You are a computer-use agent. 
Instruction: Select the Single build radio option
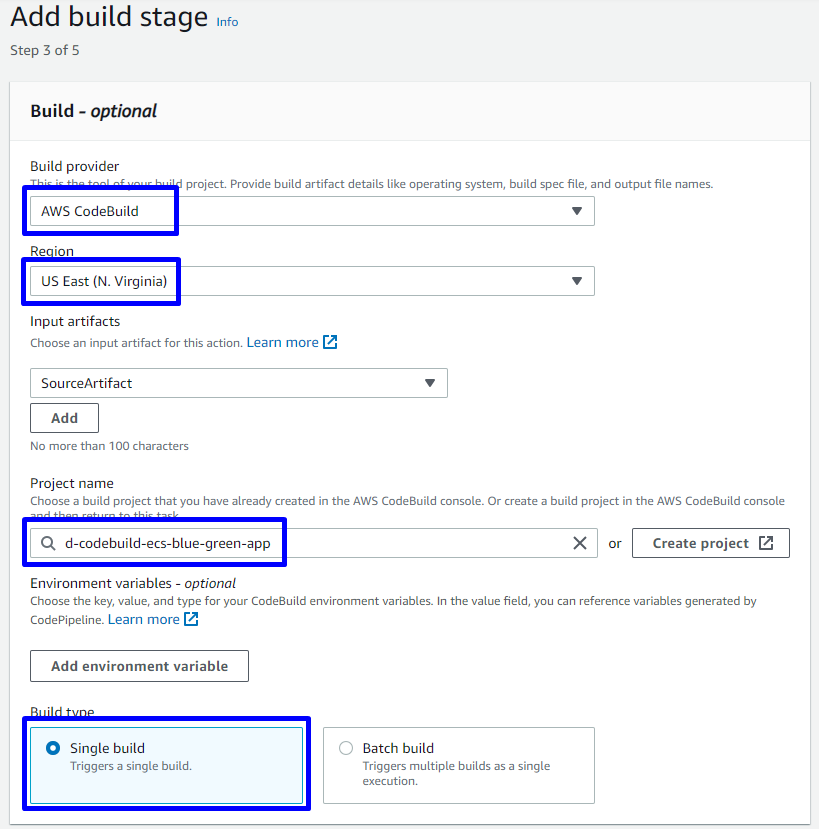[52, 748]
